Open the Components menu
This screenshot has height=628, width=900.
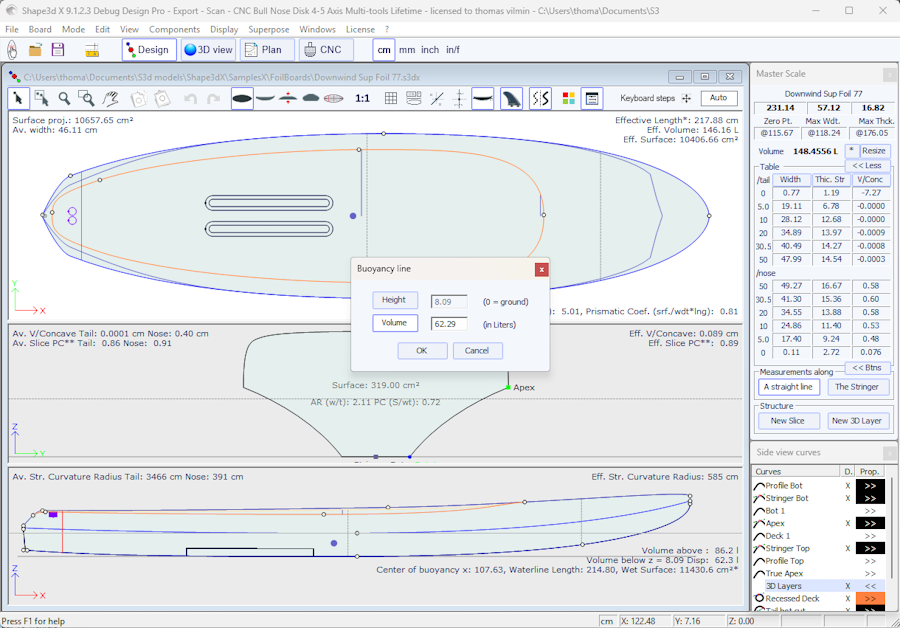pos(174,30)
